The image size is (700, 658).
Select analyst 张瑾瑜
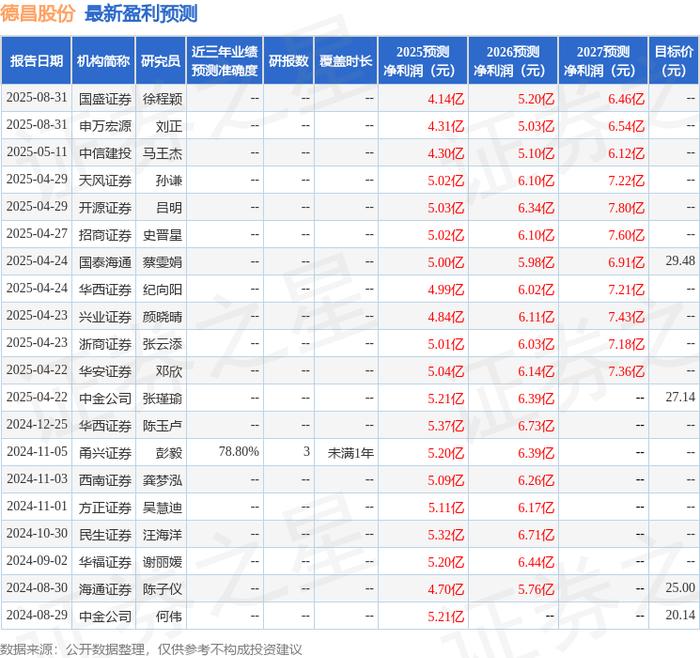pyautogui.click(x=162, y=399)
